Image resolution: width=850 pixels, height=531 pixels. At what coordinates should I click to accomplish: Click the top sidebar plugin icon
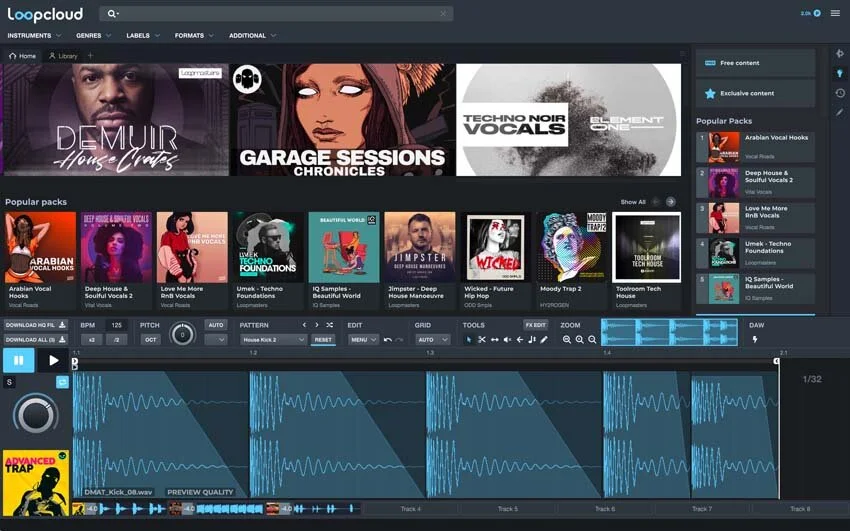pyautogui.click(x=840, y=53)
